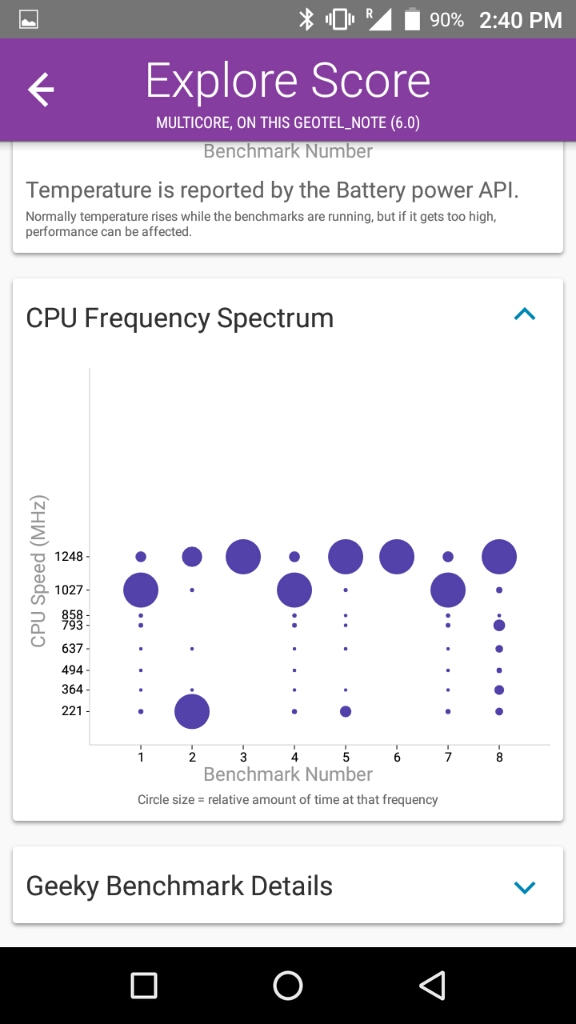Tap Android Home circle button
The image size is (576, 1024).
click(x=287, y=985)
